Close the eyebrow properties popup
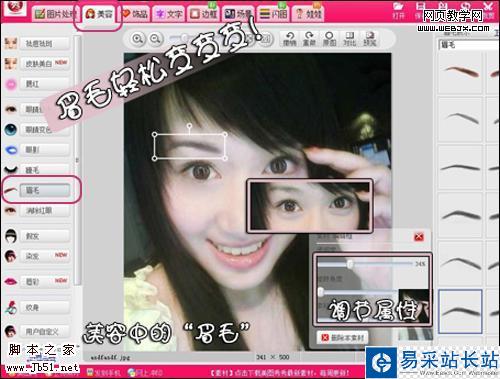The width and height of the screenshot is (500, 379). pyautogui.click(x=419, y=237)
